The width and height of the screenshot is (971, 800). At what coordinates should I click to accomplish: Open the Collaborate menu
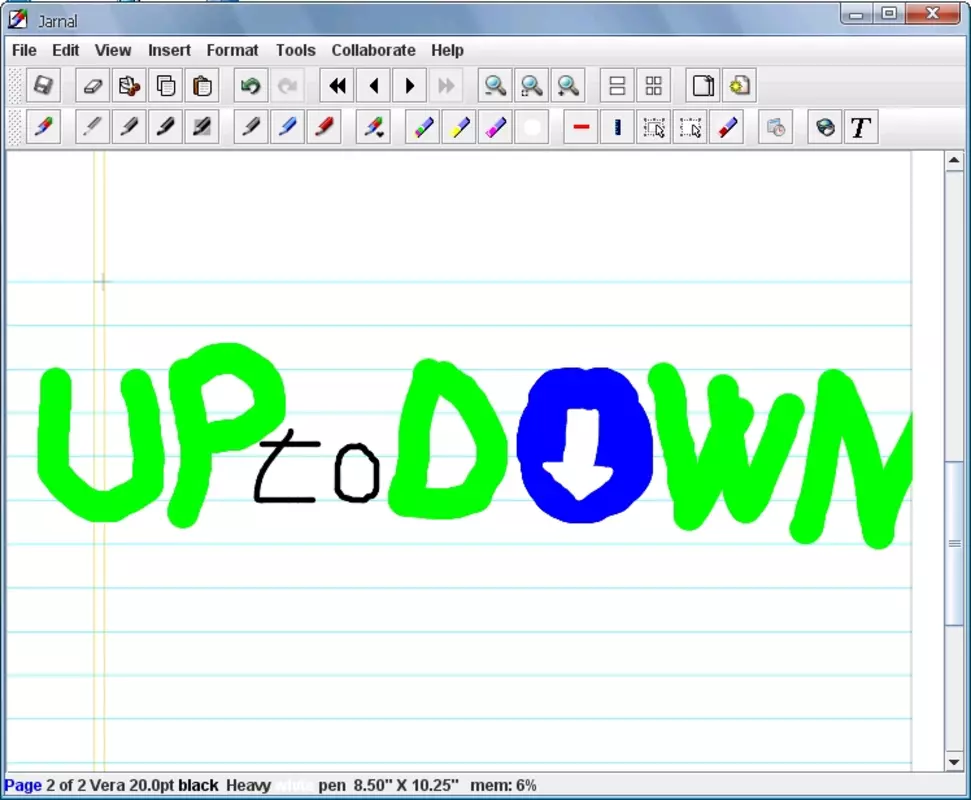coord(373,50)
